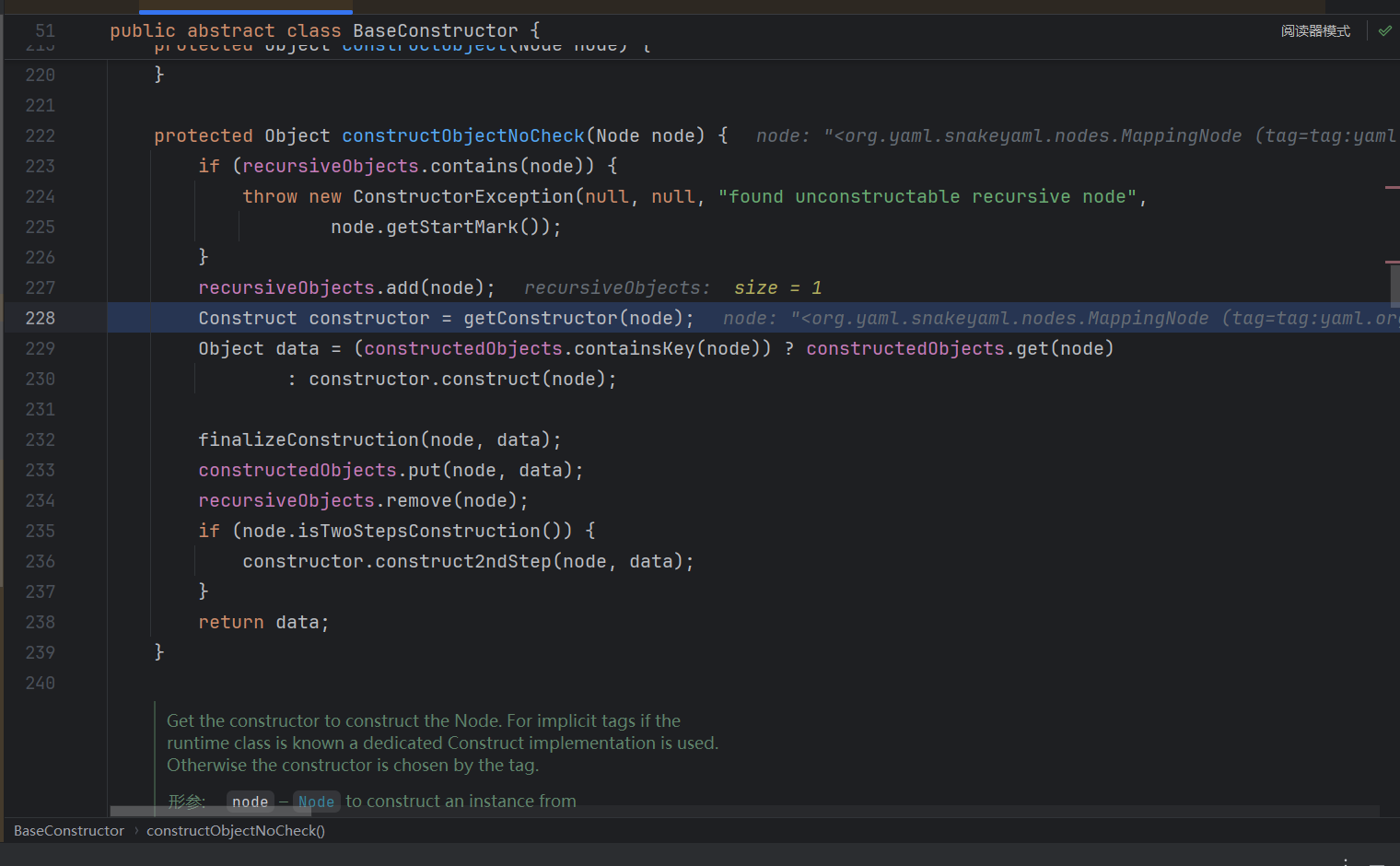The height and width of the screenshot is (866, 1400).
Task: Open the Node link in documentation
Action: tap(316, 802)
